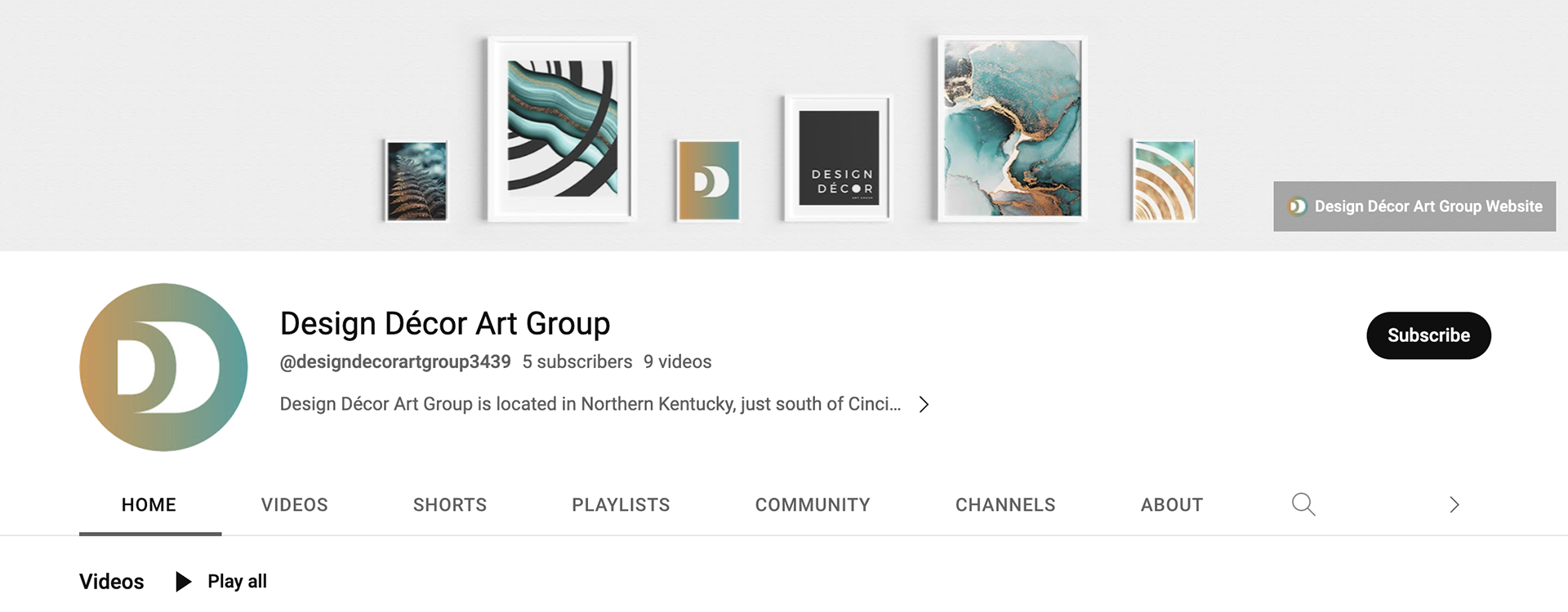
Task: Select the Channels tab
Action: (x=1005, y=505)
